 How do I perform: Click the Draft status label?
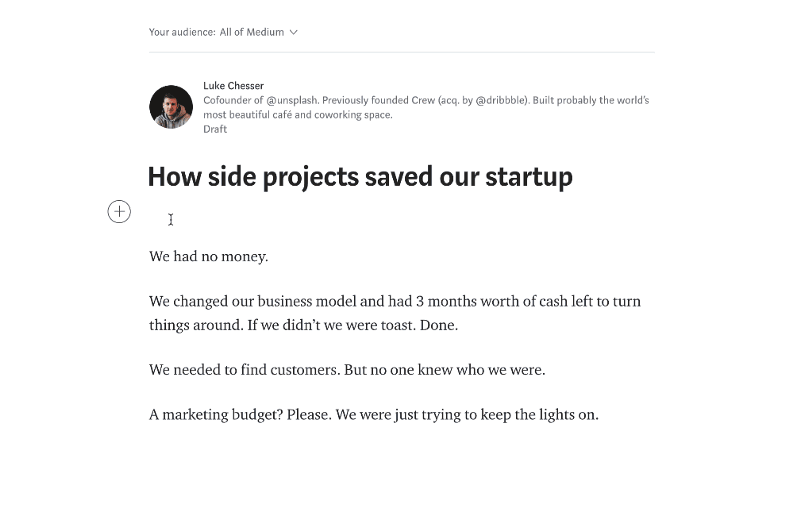(x=215, y=129)
